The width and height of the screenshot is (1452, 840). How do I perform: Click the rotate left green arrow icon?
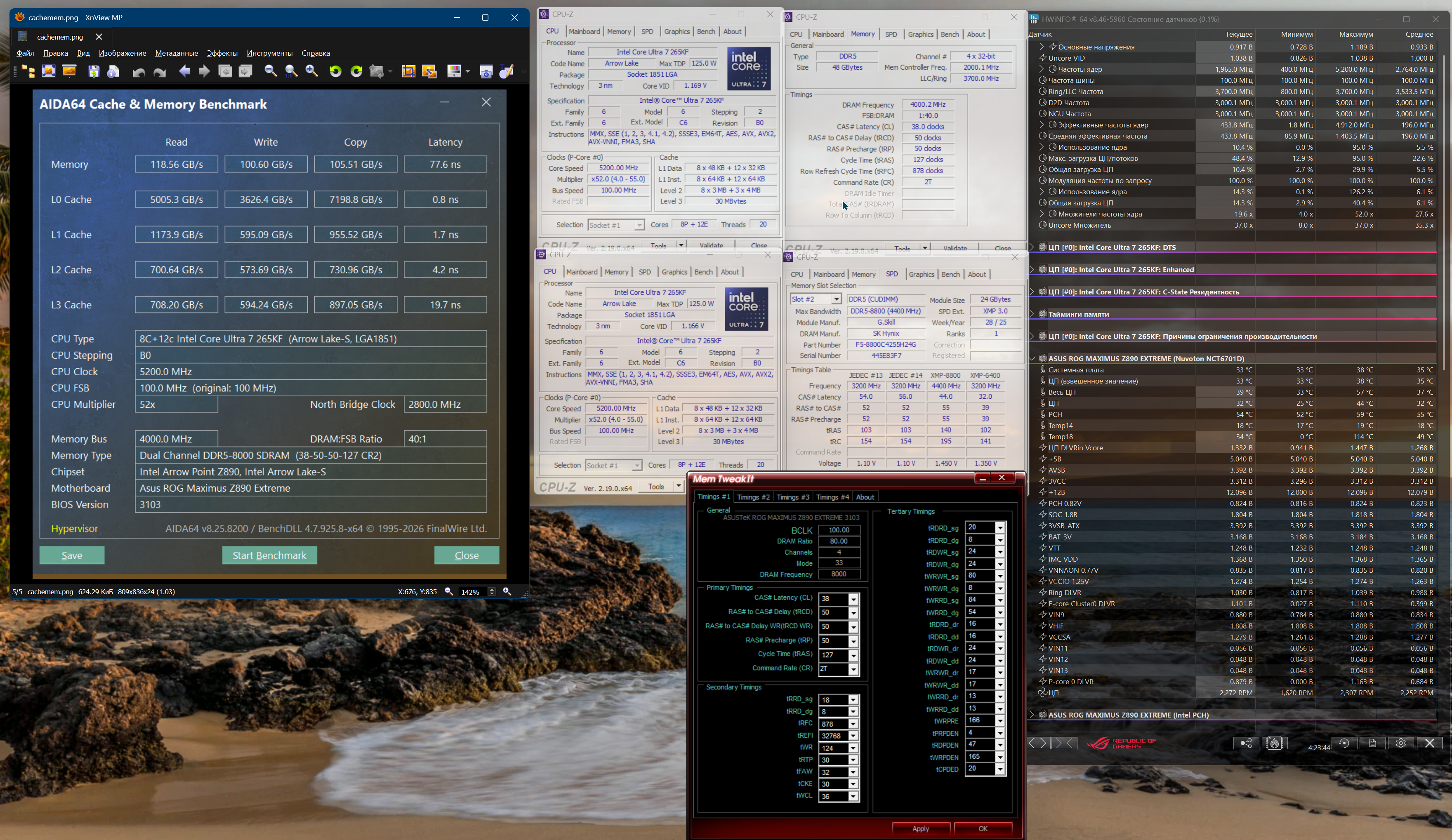click(x=335, y=71)
